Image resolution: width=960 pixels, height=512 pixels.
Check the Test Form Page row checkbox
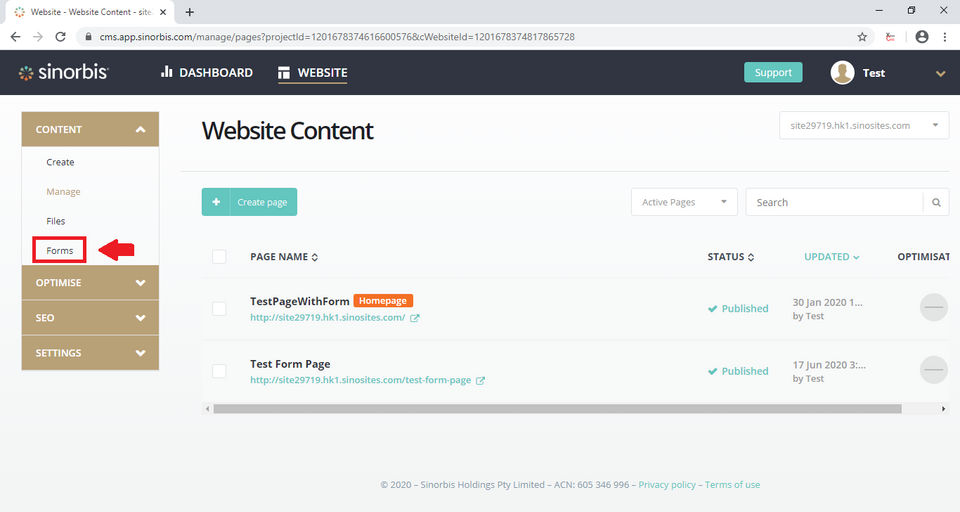pos(219,371)
